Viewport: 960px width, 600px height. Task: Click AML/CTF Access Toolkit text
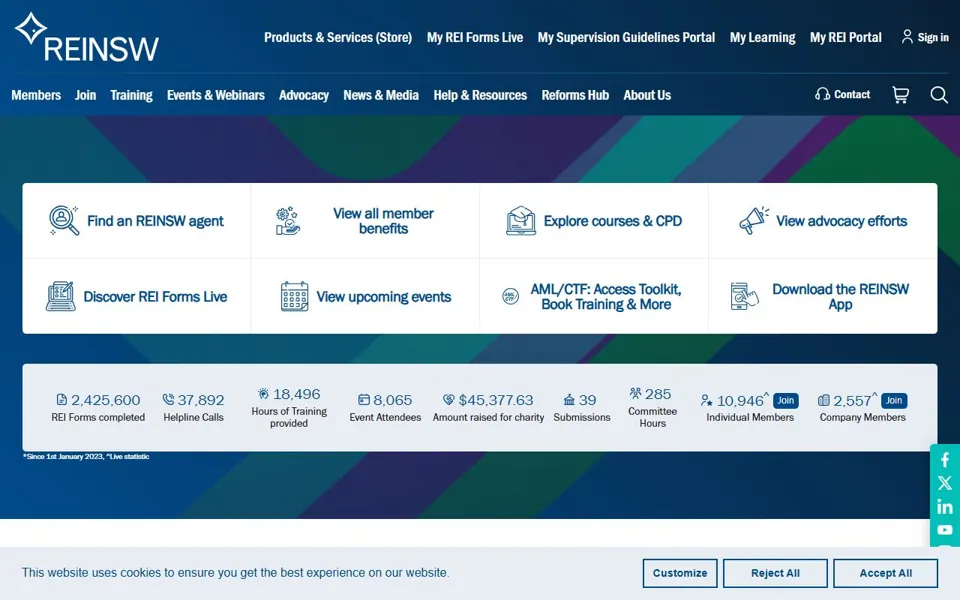click(606, 297)
